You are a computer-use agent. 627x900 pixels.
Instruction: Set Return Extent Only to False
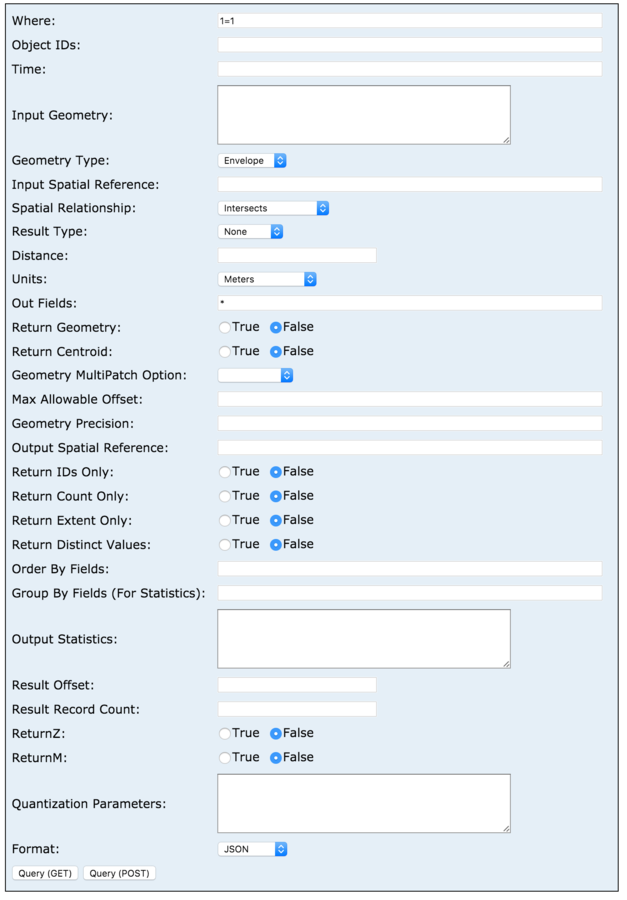point(276,520)
